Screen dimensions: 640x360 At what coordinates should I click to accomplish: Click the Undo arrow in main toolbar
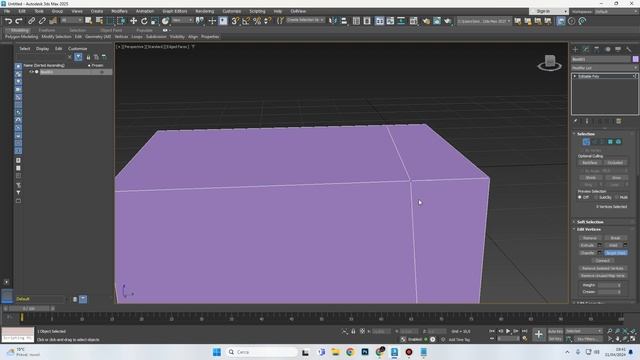[8, 21]
